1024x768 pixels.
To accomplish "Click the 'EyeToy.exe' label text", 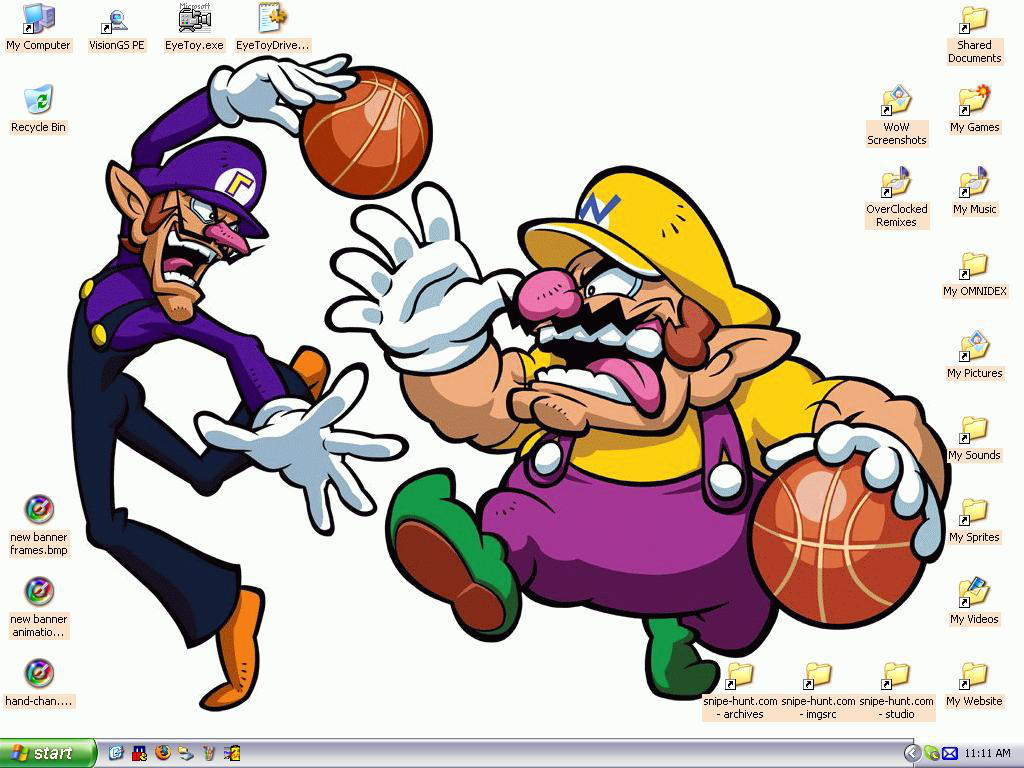I will 194,45.
